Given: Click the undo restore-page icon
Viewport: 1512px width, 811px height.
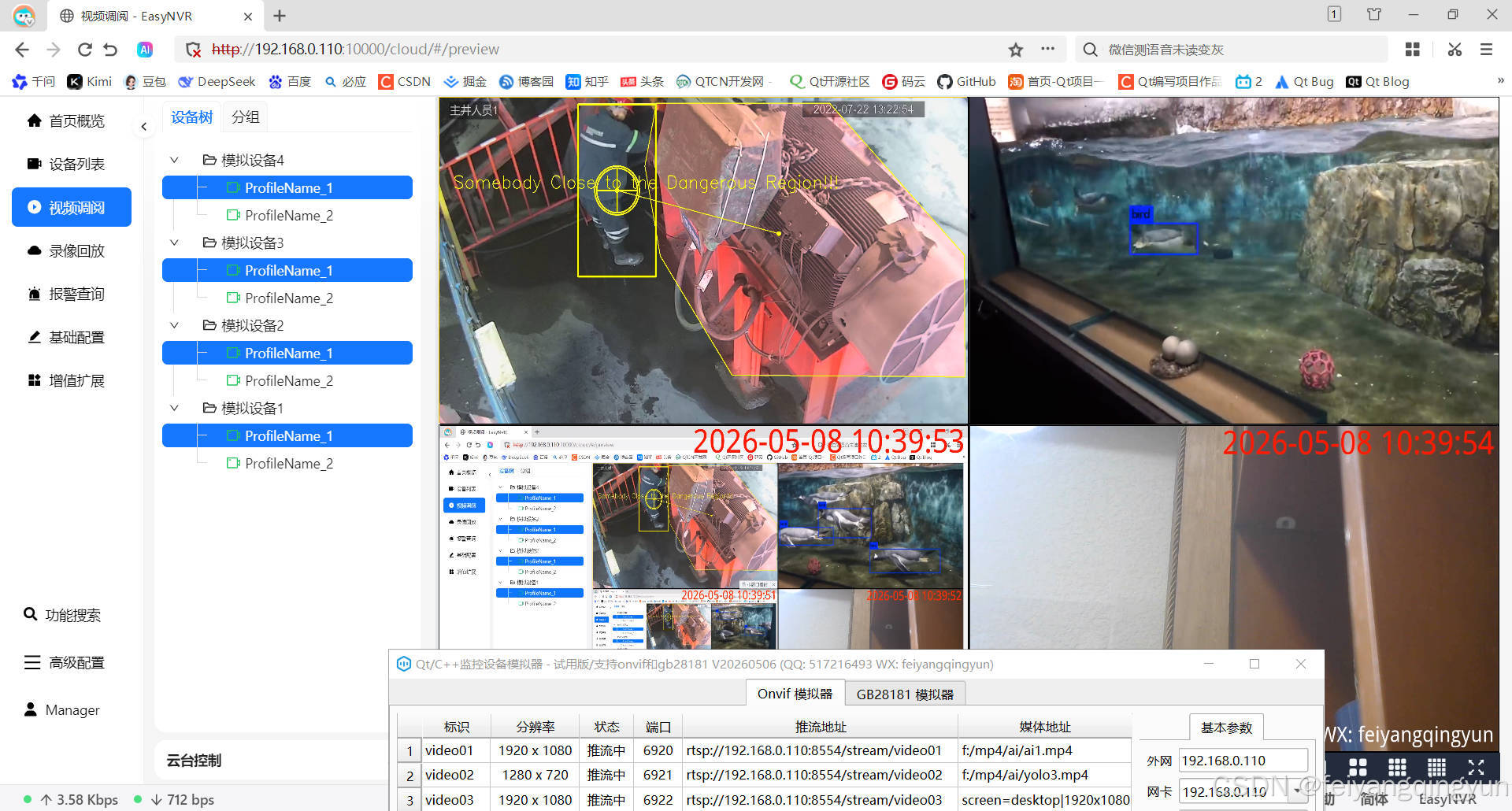Looking at the screenshot, I should tap(110, 50).
